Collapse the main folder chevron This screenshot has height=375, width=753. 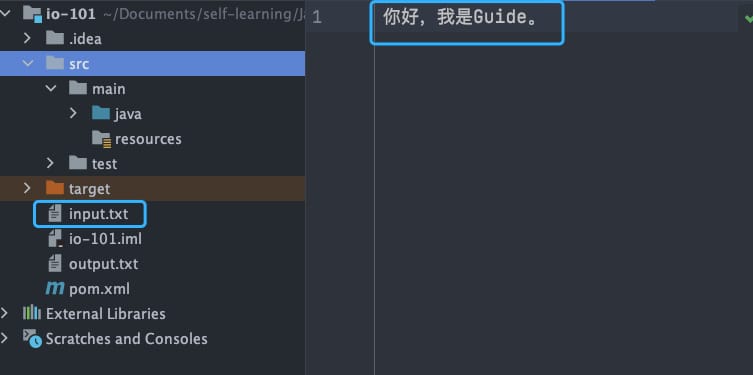[x=51, y=88]
